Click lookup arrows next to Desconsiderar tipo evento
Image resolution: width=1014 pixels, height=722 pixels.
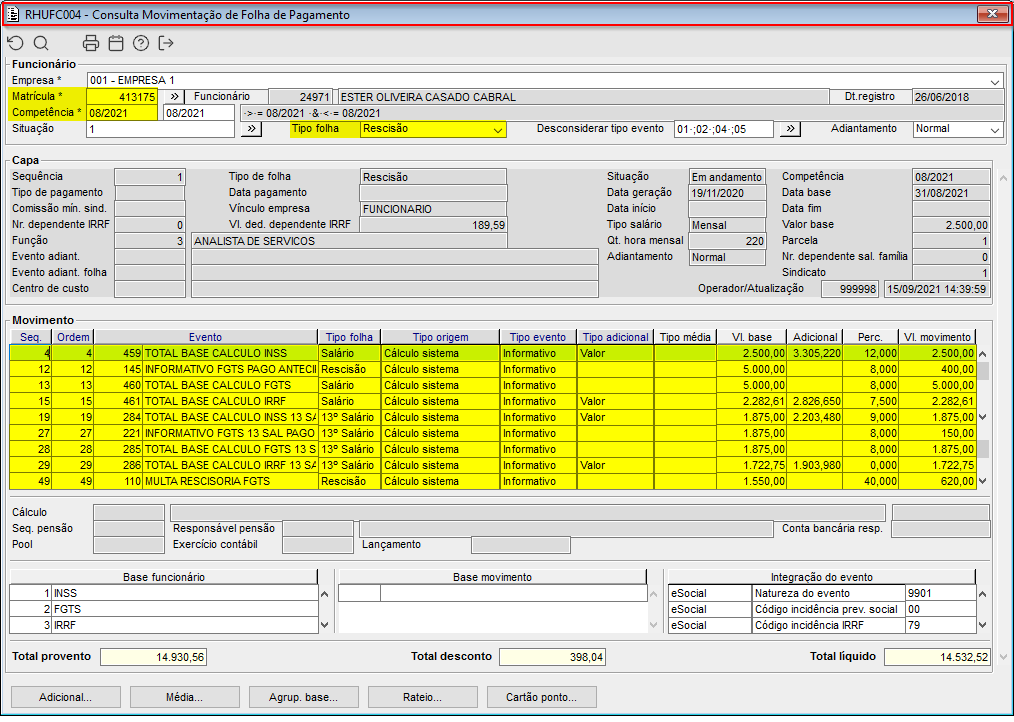click(x=790, y=129)
